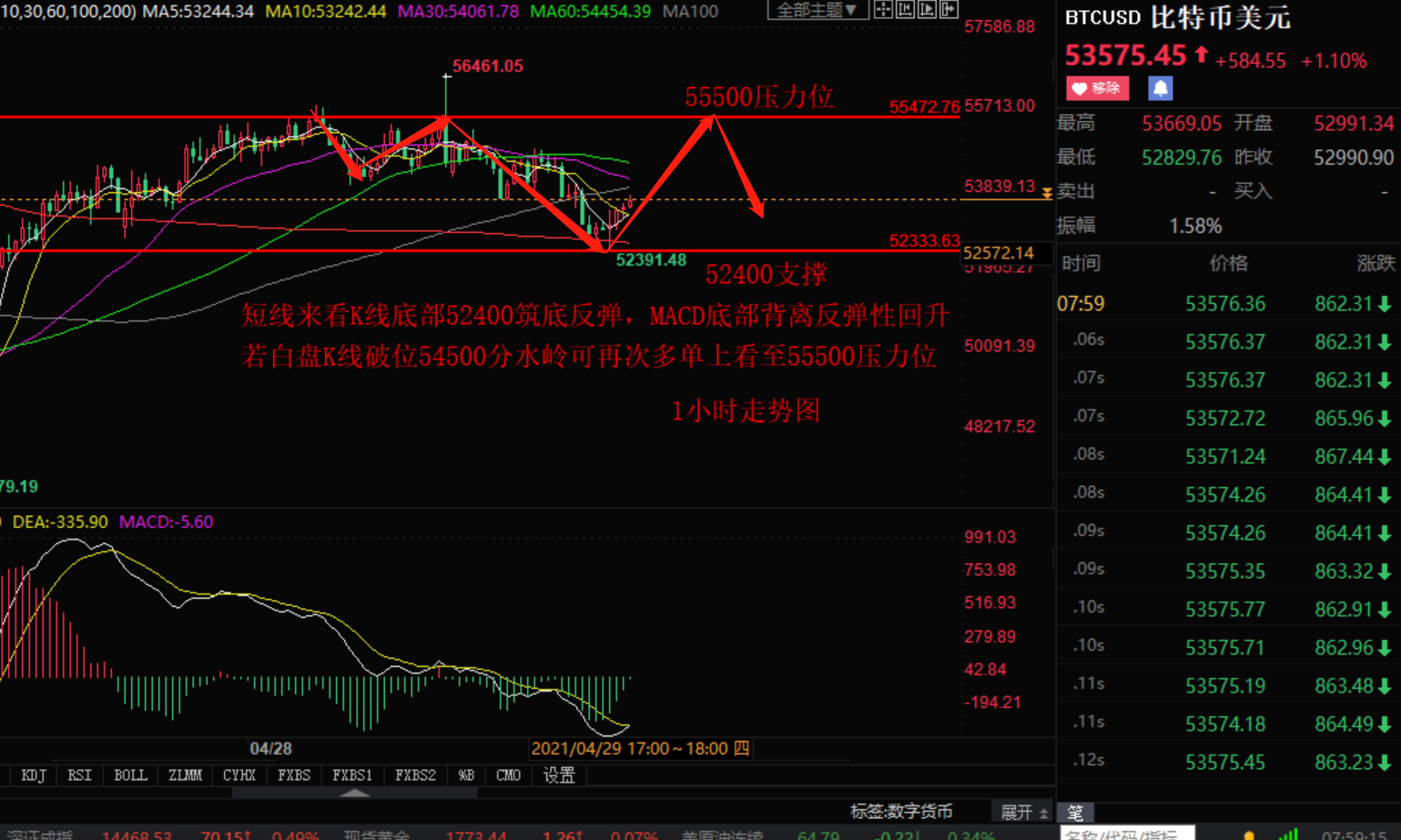The image size is (1401, 840).
Task: Click the fixed-axis scale icon on toolbar
Action: click(x=905, y=8)
